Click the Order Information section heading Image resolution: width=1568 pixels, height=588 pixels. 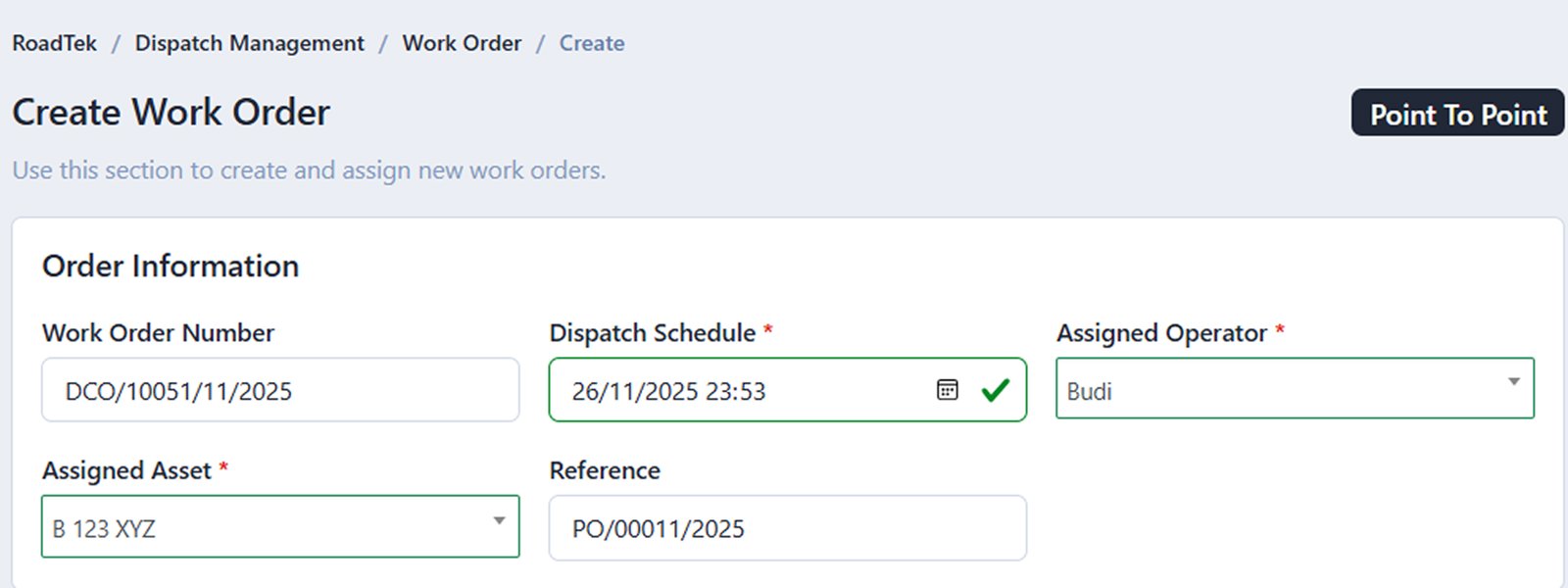(x=171, y=266)
